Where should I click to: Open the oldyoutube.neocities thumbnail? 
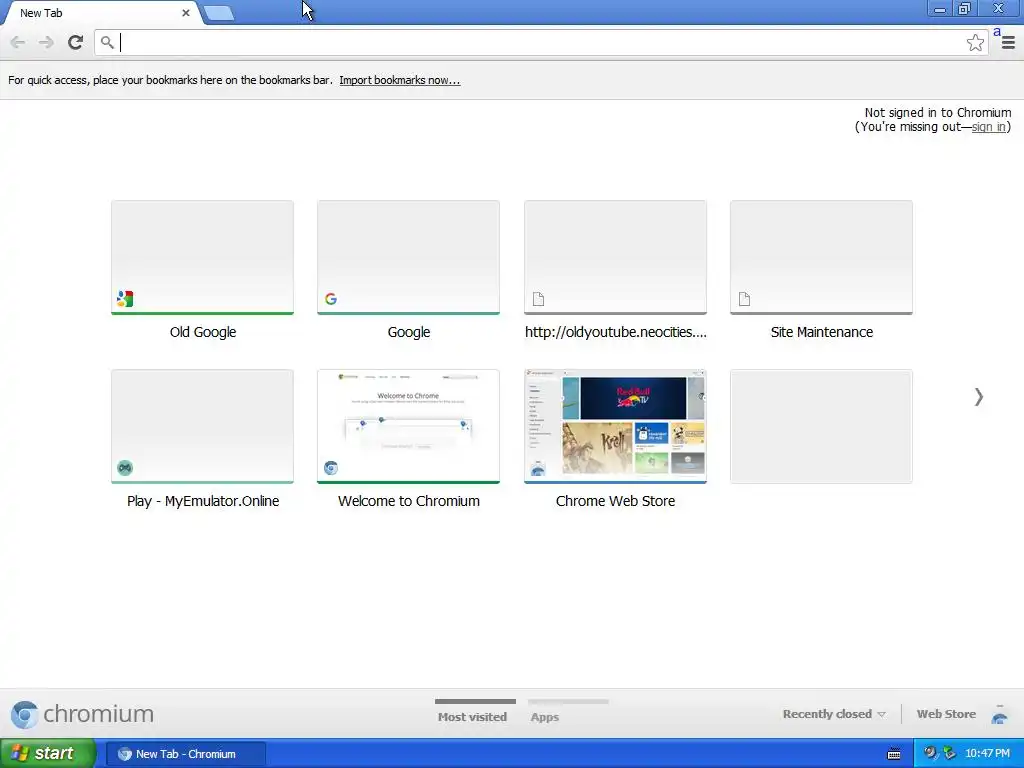[615, 257]
